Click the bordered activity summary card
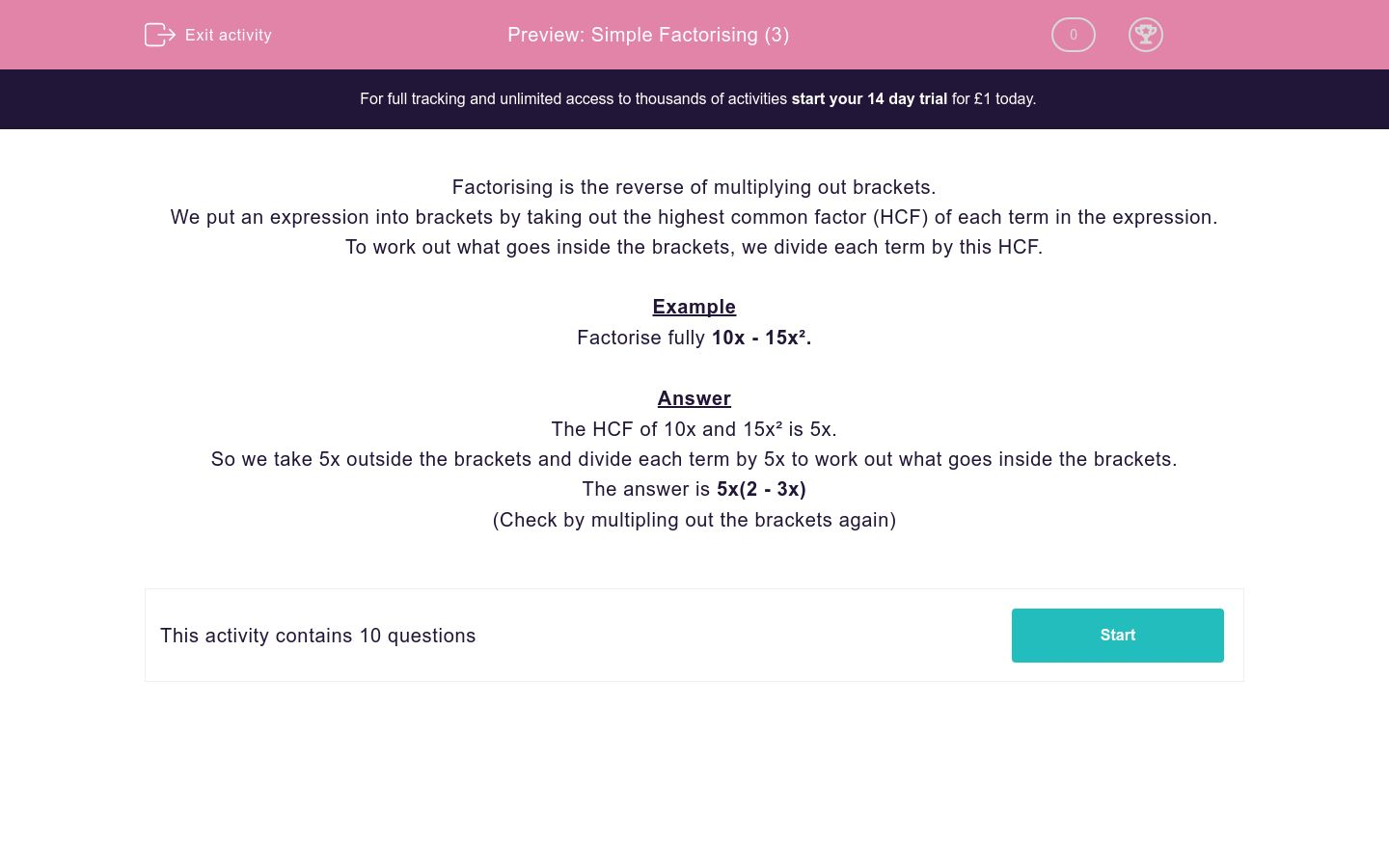This screenshot has height=868, width=1389. (694, 635)
